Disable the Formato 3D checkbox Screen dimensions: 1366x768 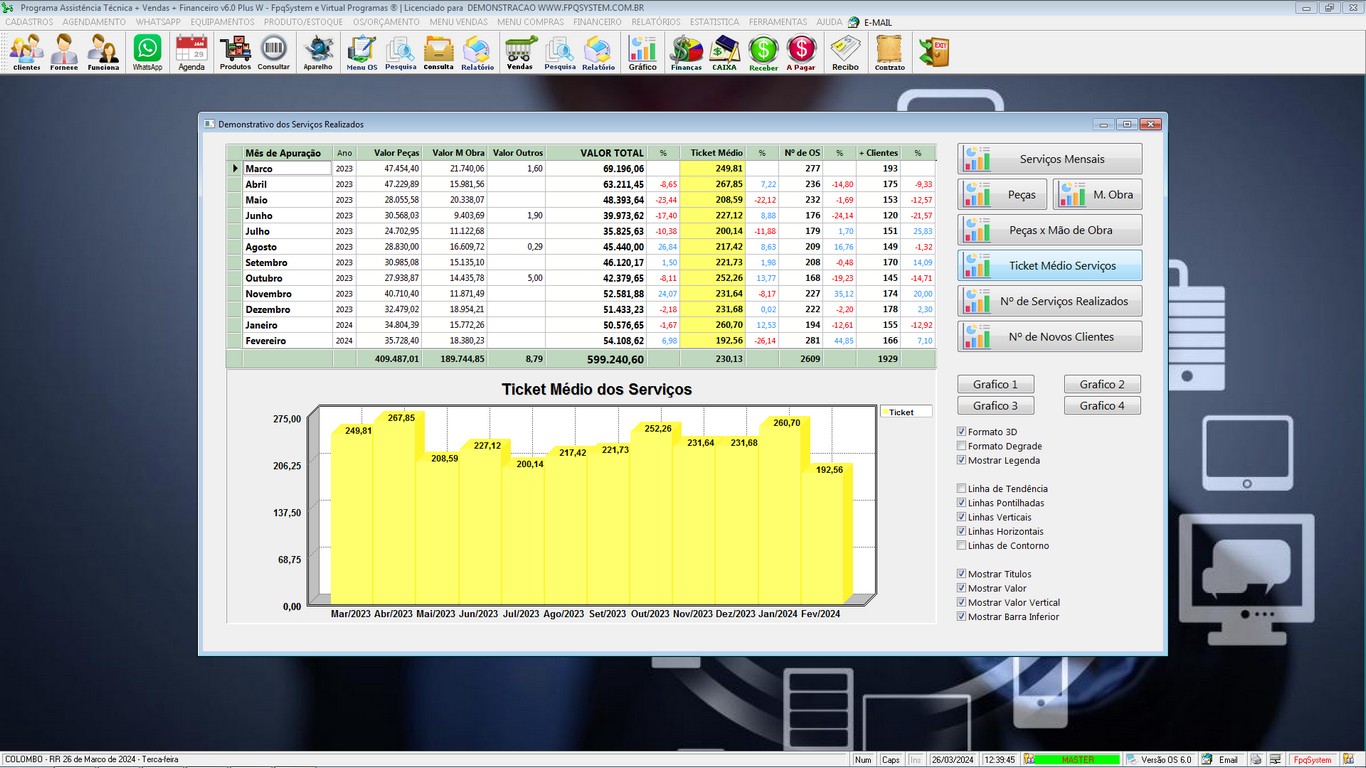coord(962,432)
